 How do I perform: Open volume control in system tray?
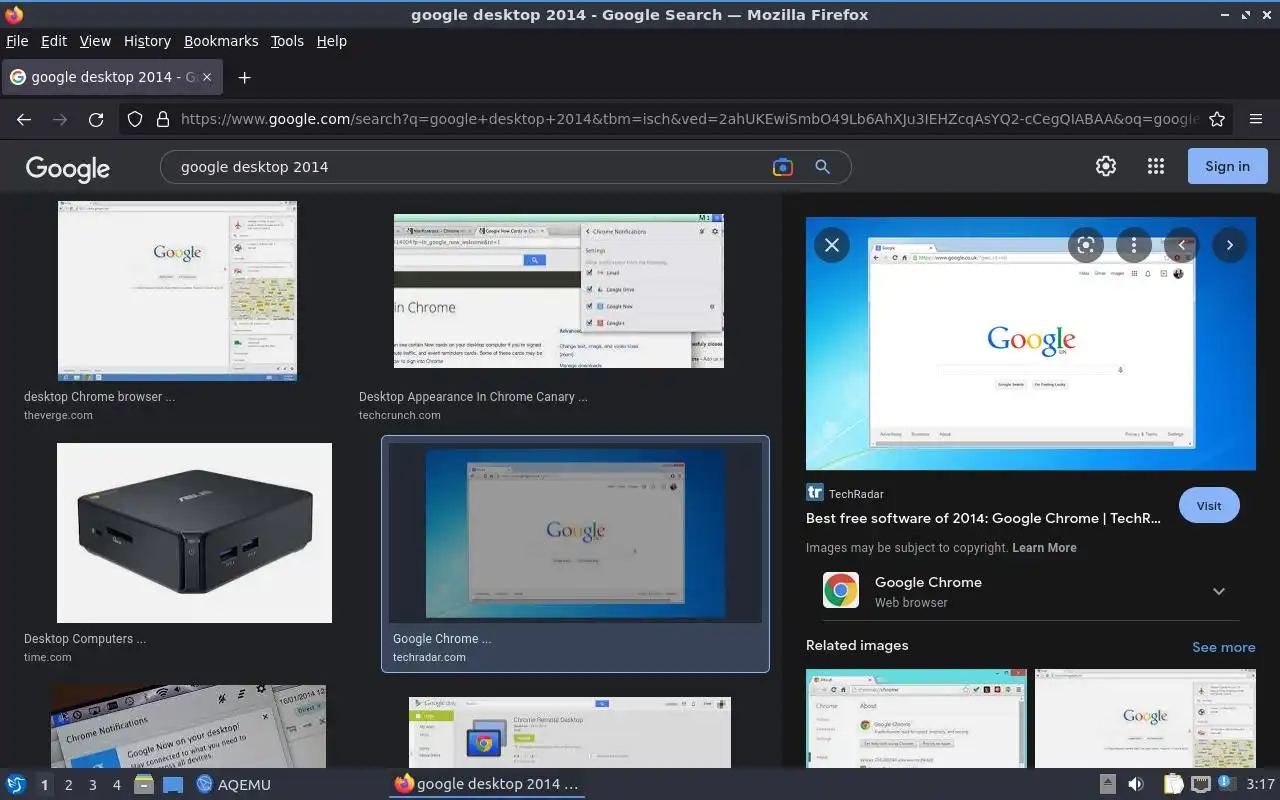click(x=1136, y=784)
